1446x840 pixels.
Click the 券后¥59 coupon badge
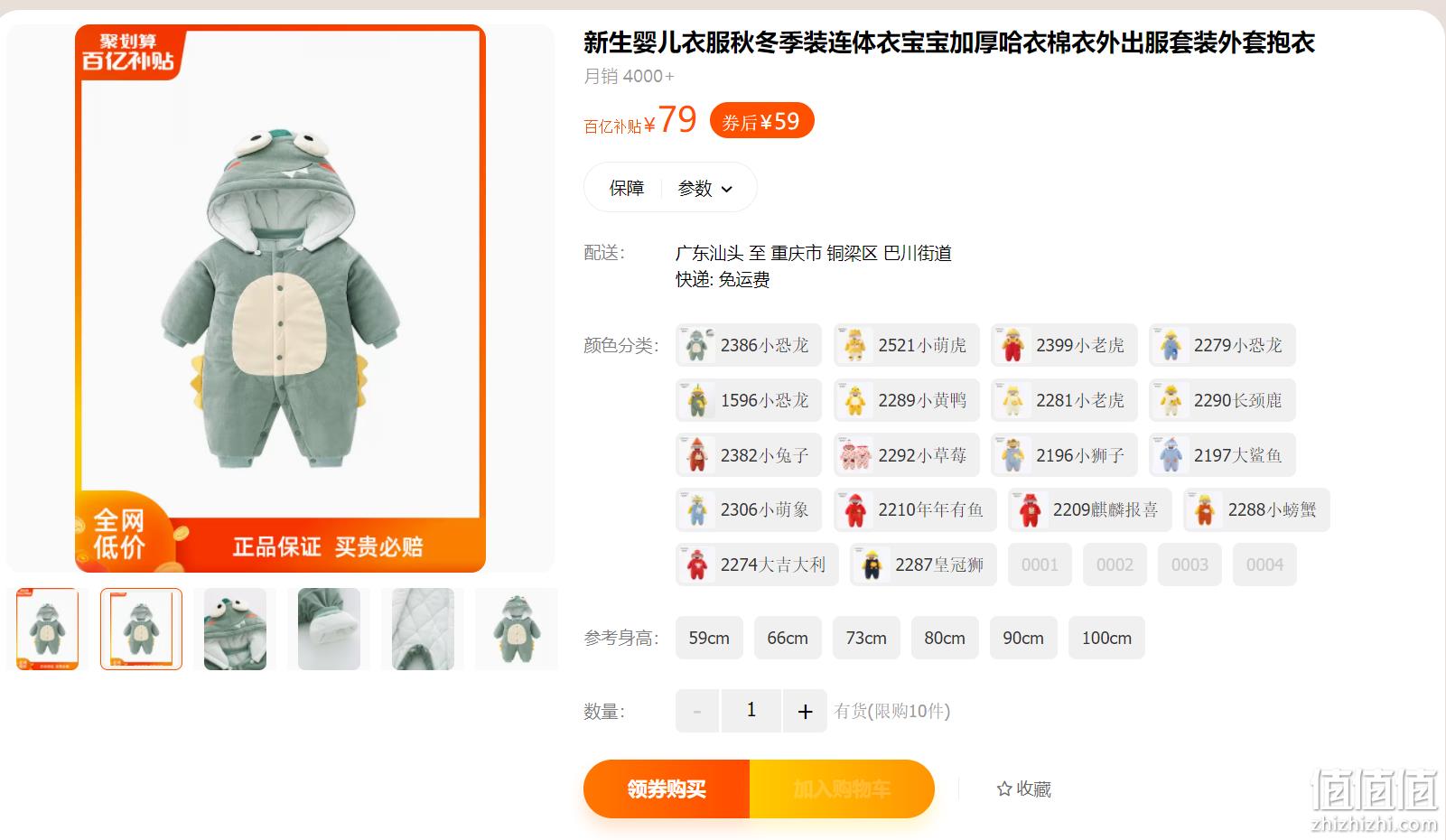click(x=761, y=121)
